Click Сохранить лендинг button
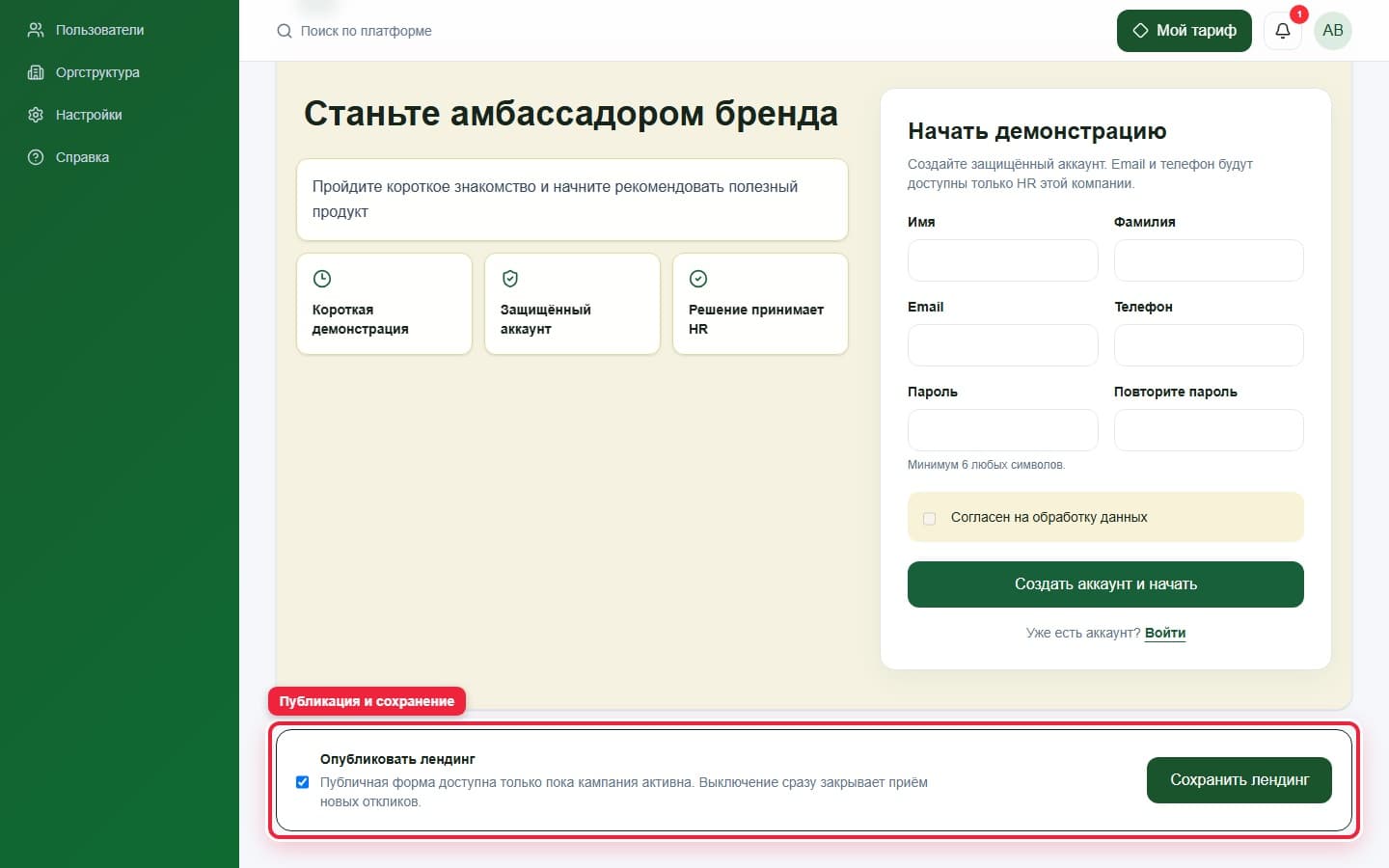The width and height of the screenshot is (1389, 868). (x=1239, y=780)
